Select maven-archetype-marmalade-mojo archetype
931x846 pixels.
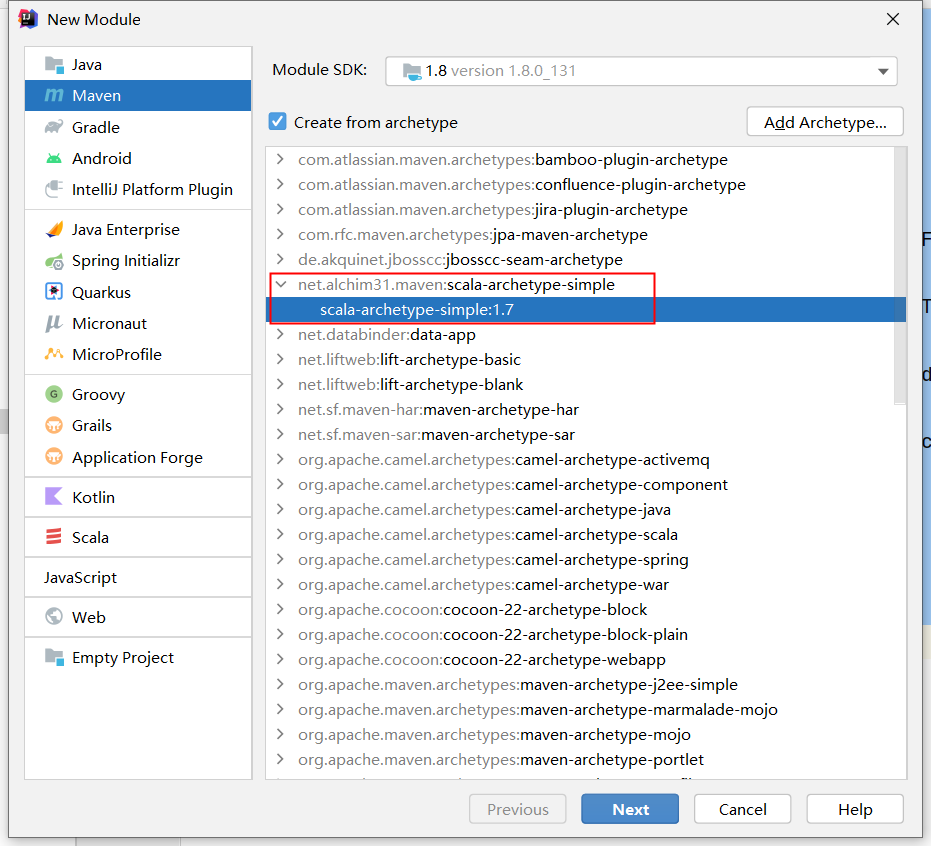click(537, 709)
